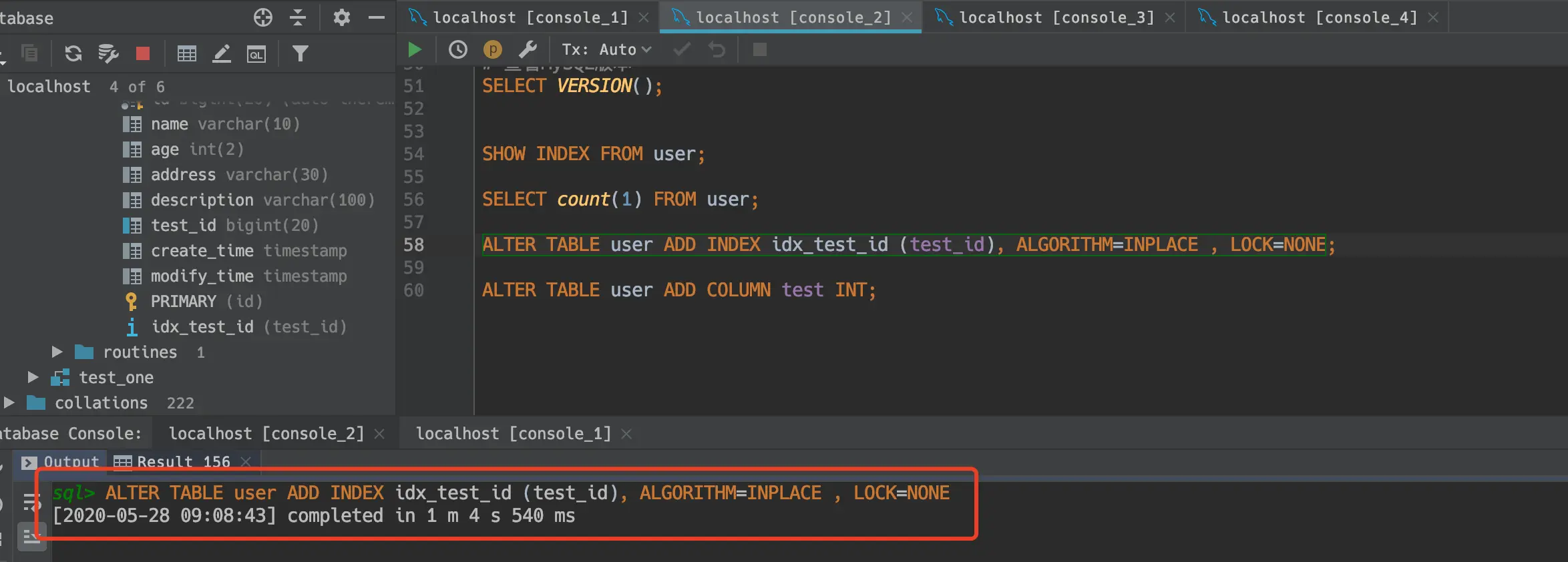Image resolution: width=1568 pixels, height=562 pixels.
Task: Click the SHOW INDEX FROM user statement
Action: 594,154
